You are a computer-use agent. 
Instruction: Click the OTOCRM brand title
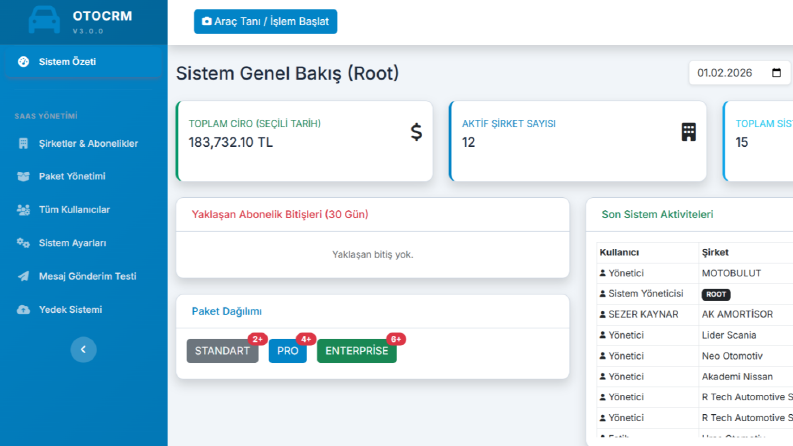103,16
